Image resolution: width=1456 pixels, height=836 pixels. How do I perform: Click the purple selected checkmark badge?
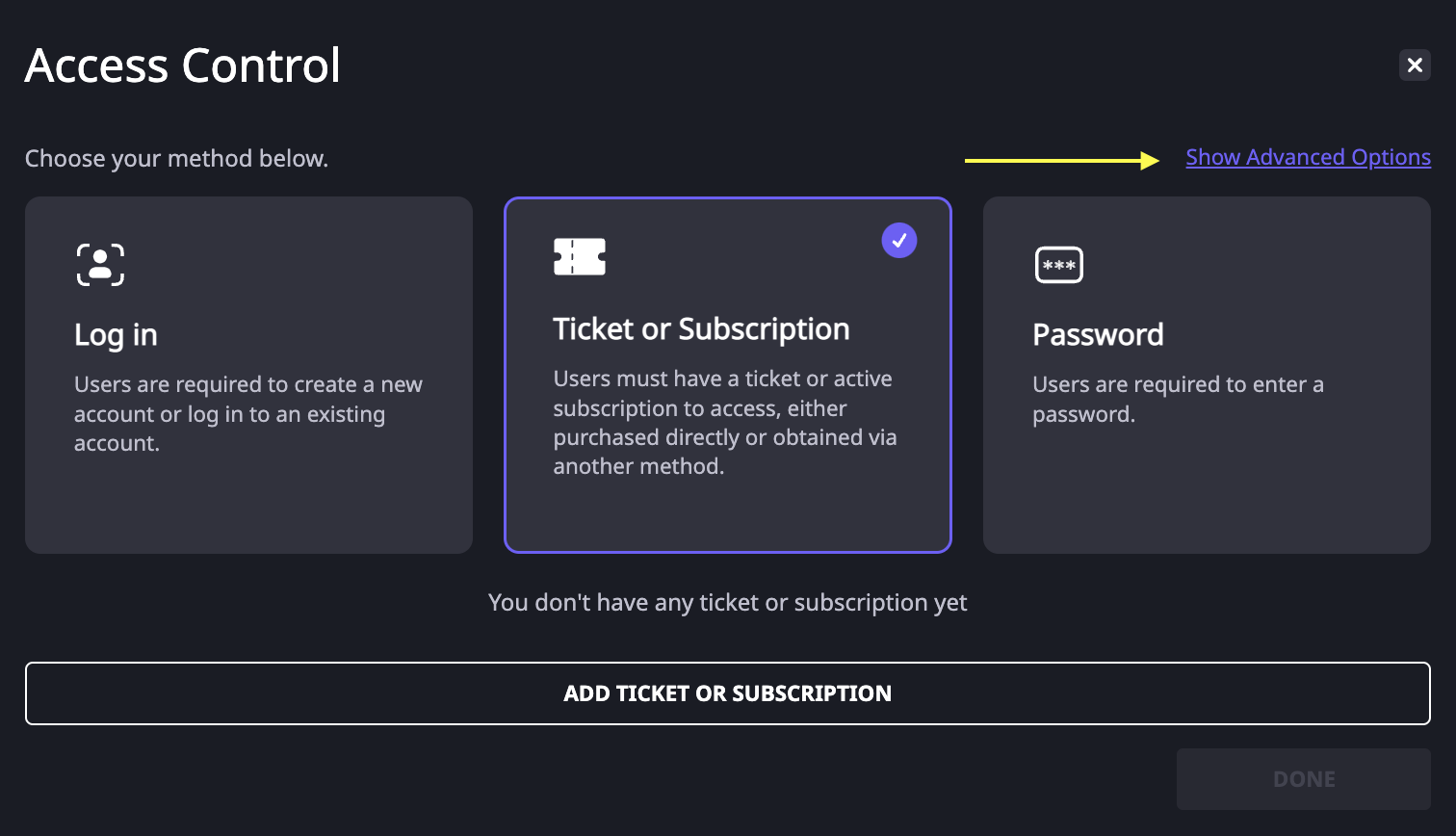click(x=899, y=240)
